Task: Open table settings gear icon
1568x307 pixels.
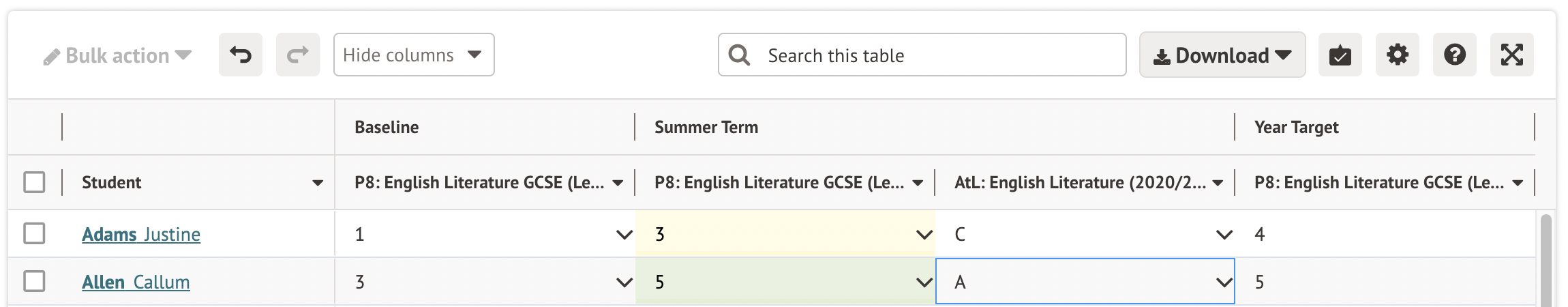Action: point(1397,55)
